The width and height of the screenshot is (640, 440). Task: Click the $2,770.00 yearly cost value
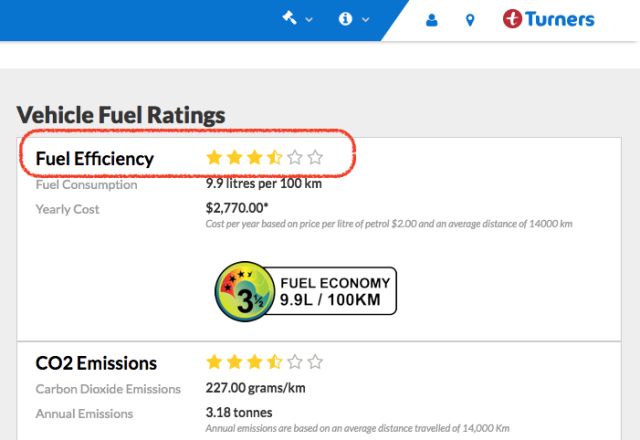click(238, 209)
